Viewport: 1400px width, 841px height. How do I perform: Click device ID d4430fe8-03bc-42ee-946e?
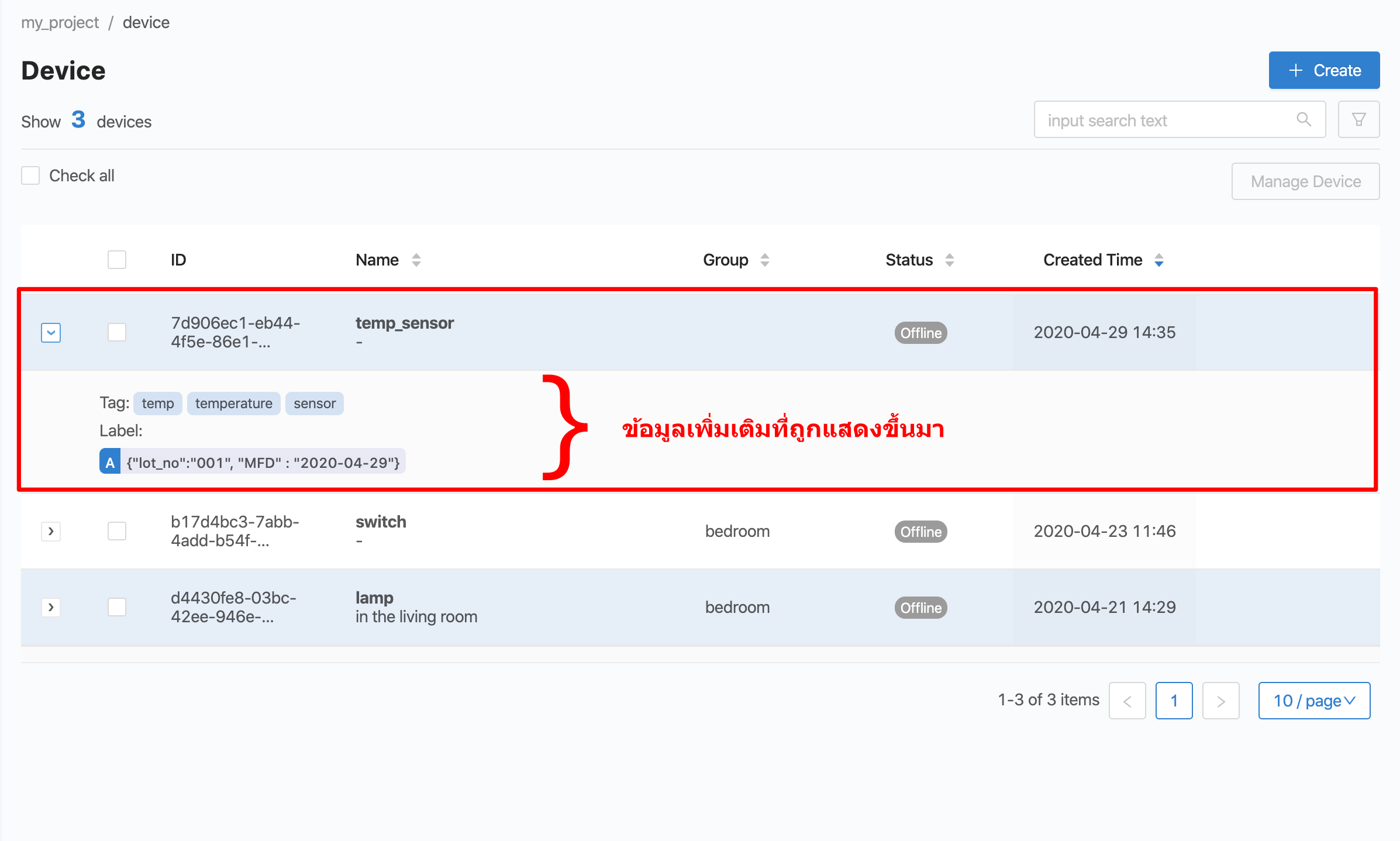coord(233,607)
